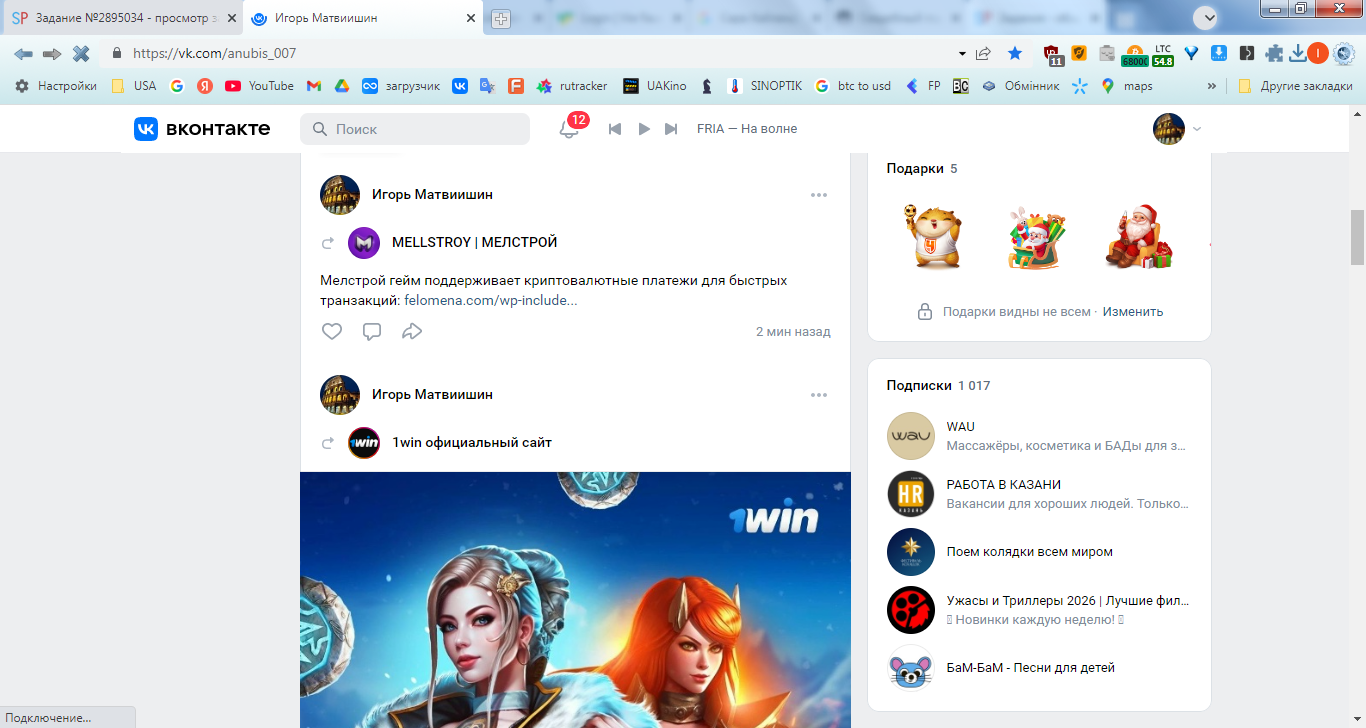This screenshot has height=728, width=1366.
Task: Open 1win официальный сайт community link
Action: click(x=472, y=442)
